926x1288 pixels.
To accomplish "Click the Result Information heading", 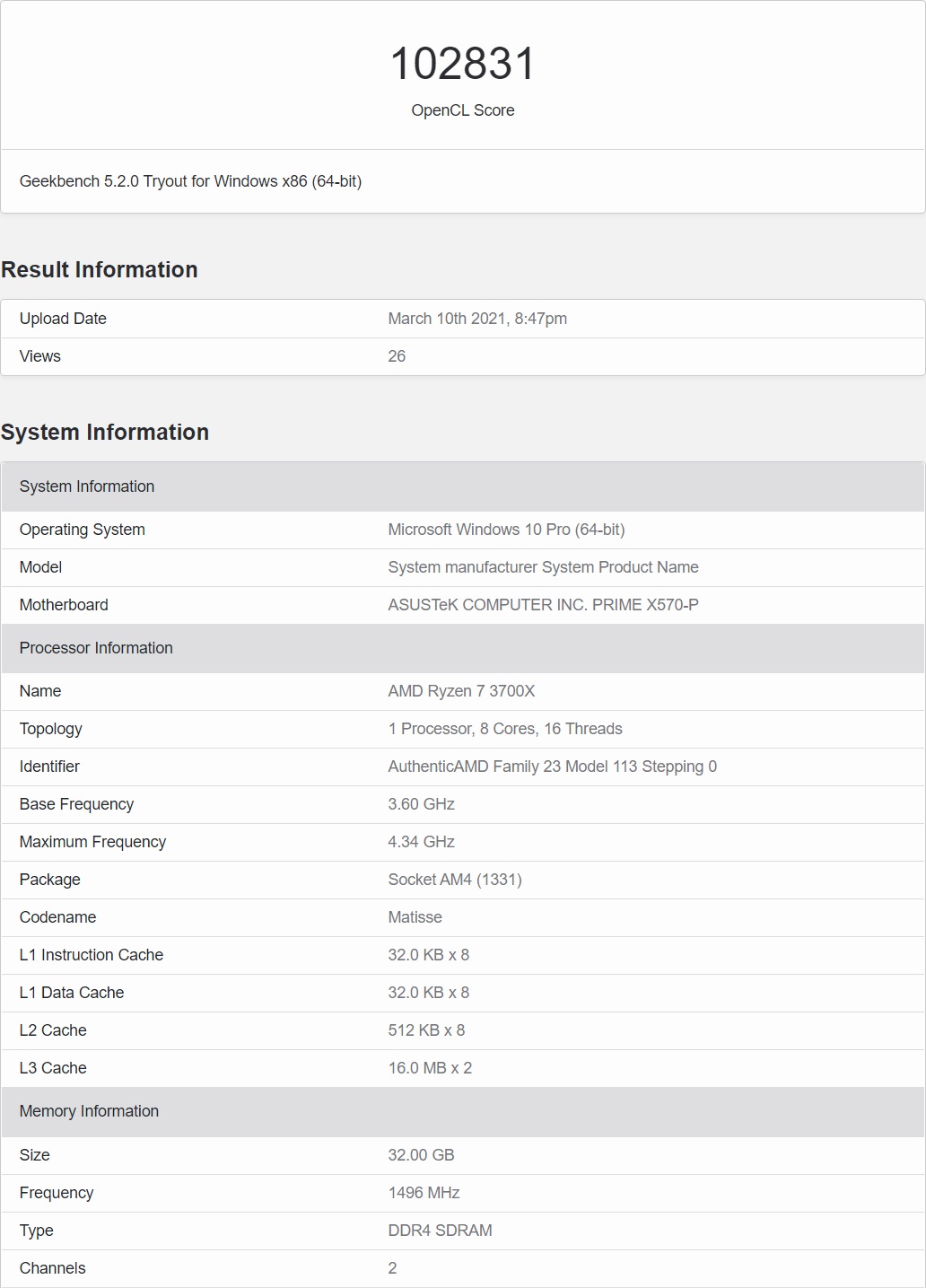I will [x=100, y=270].
